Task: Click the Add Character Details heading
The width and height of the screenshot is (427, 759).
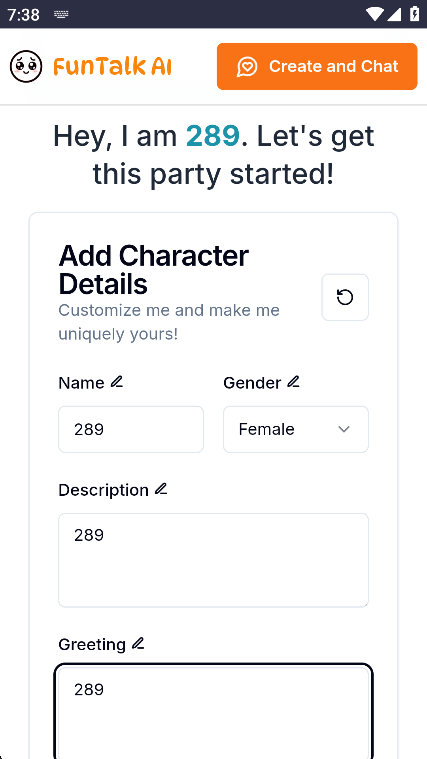Action: point(154,270)
